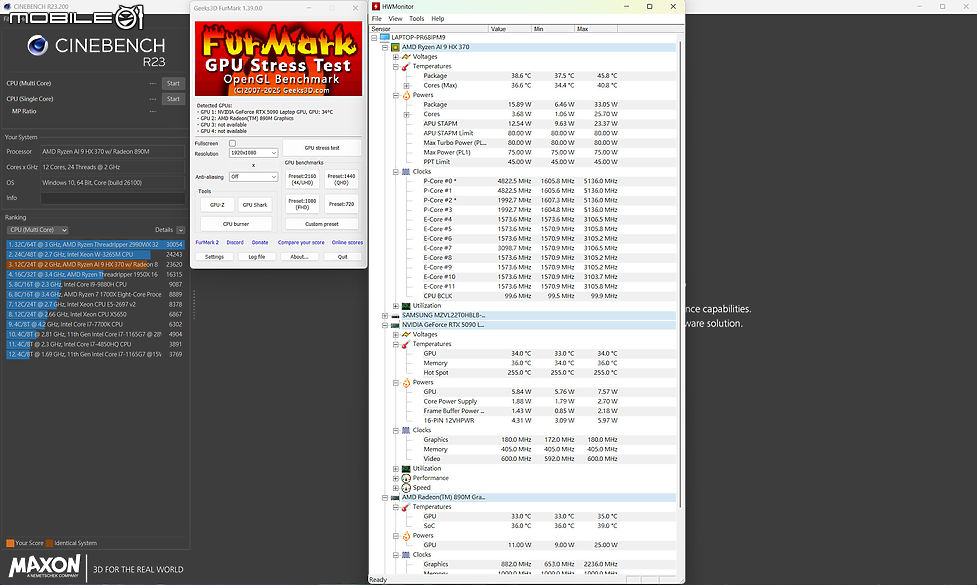The width and height of the screenshot is (977, 585).
Task: Click the flame icon of the Radeon 890M Powers
Action: point(406,536)
